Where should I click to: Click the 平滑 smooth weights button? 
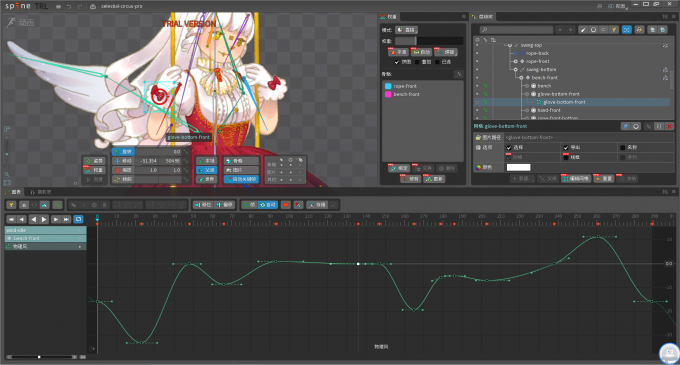tap(398, 52)
